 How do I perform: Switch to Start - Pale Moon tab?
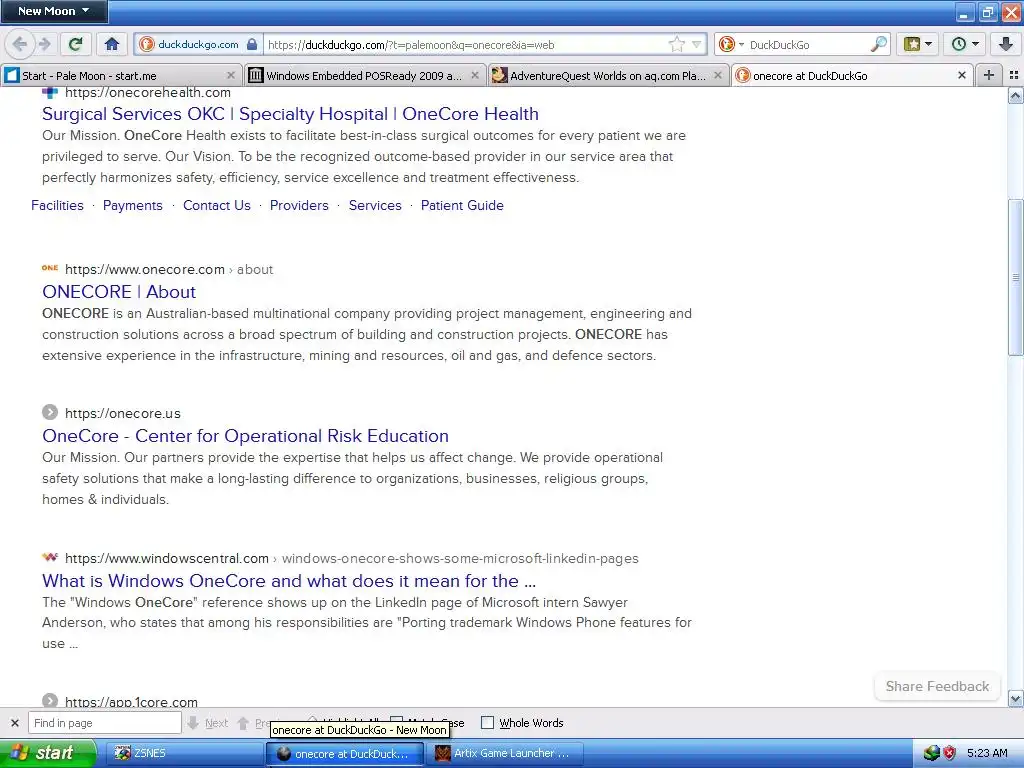point(121,75)
